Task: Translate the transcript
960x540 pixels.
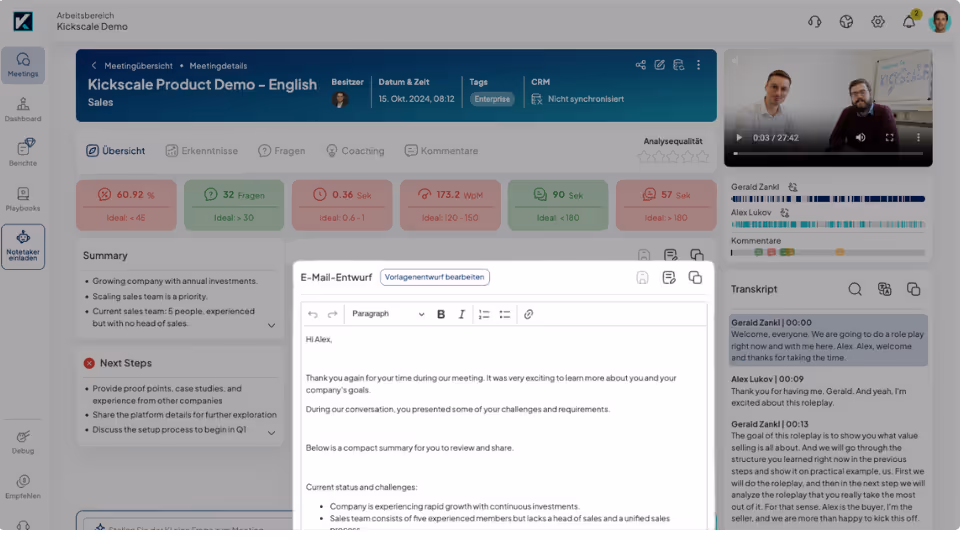Action: click(x=885, y=289)
